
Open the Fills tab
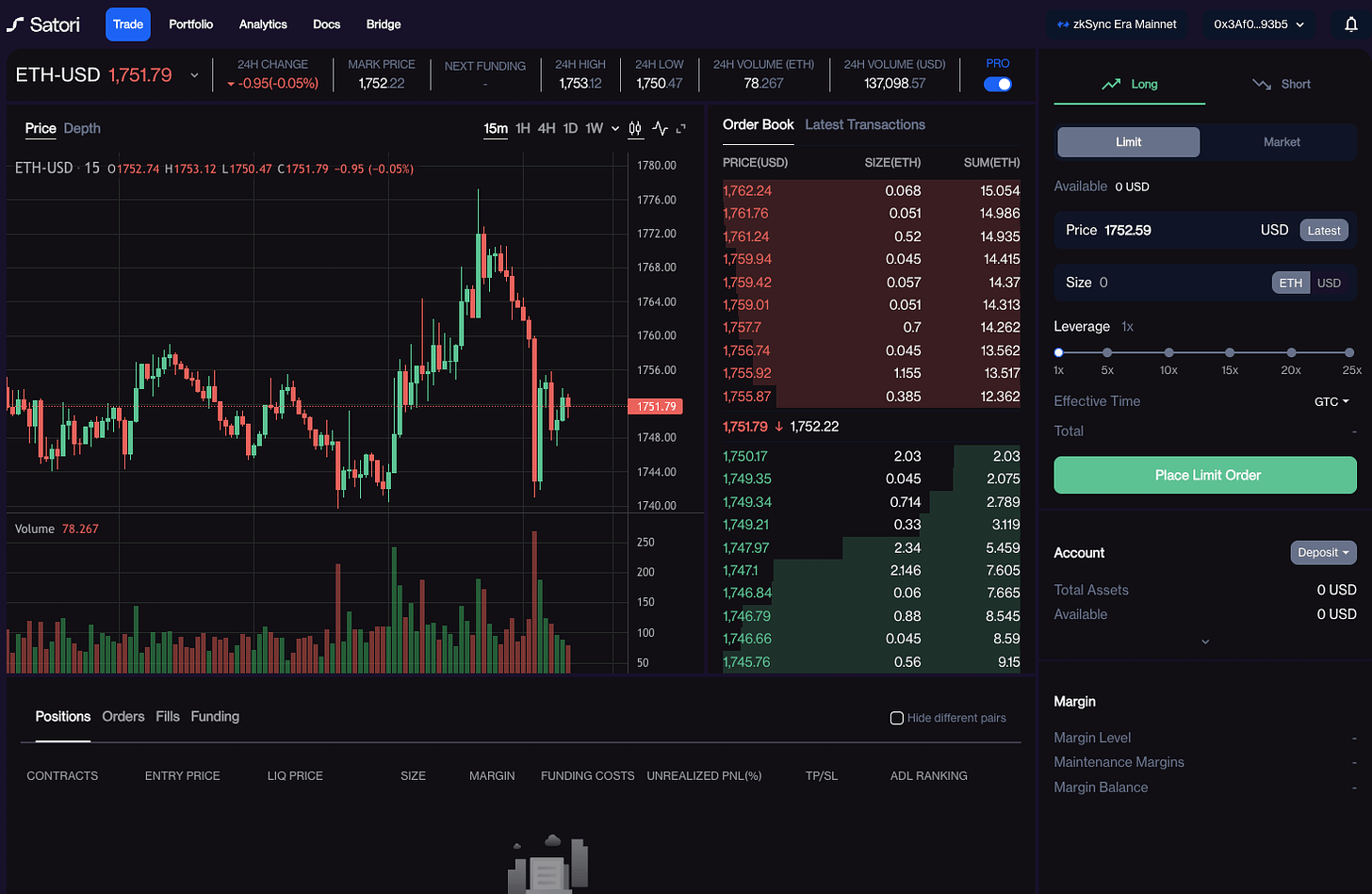click(168, 717)
